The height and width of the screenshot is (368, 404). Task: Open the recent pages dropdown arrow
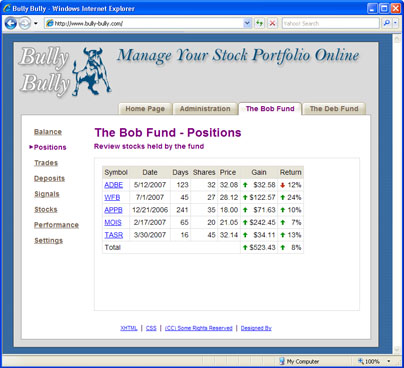click(36, 24)
